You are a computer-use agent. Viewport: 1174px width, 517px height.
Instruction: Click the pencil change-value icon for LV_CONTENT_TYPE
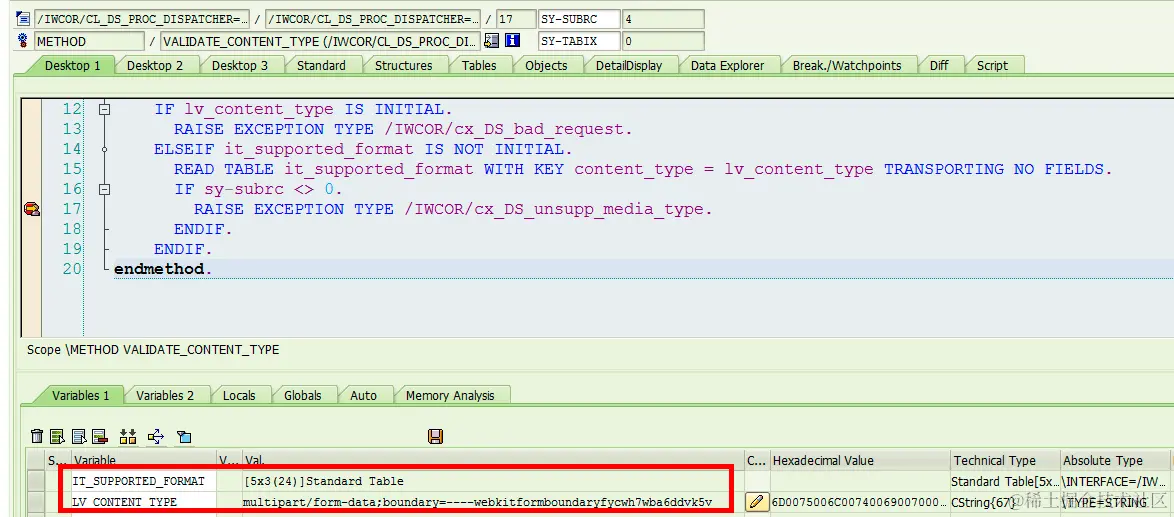pyautogui.click(x=758, y=501)
